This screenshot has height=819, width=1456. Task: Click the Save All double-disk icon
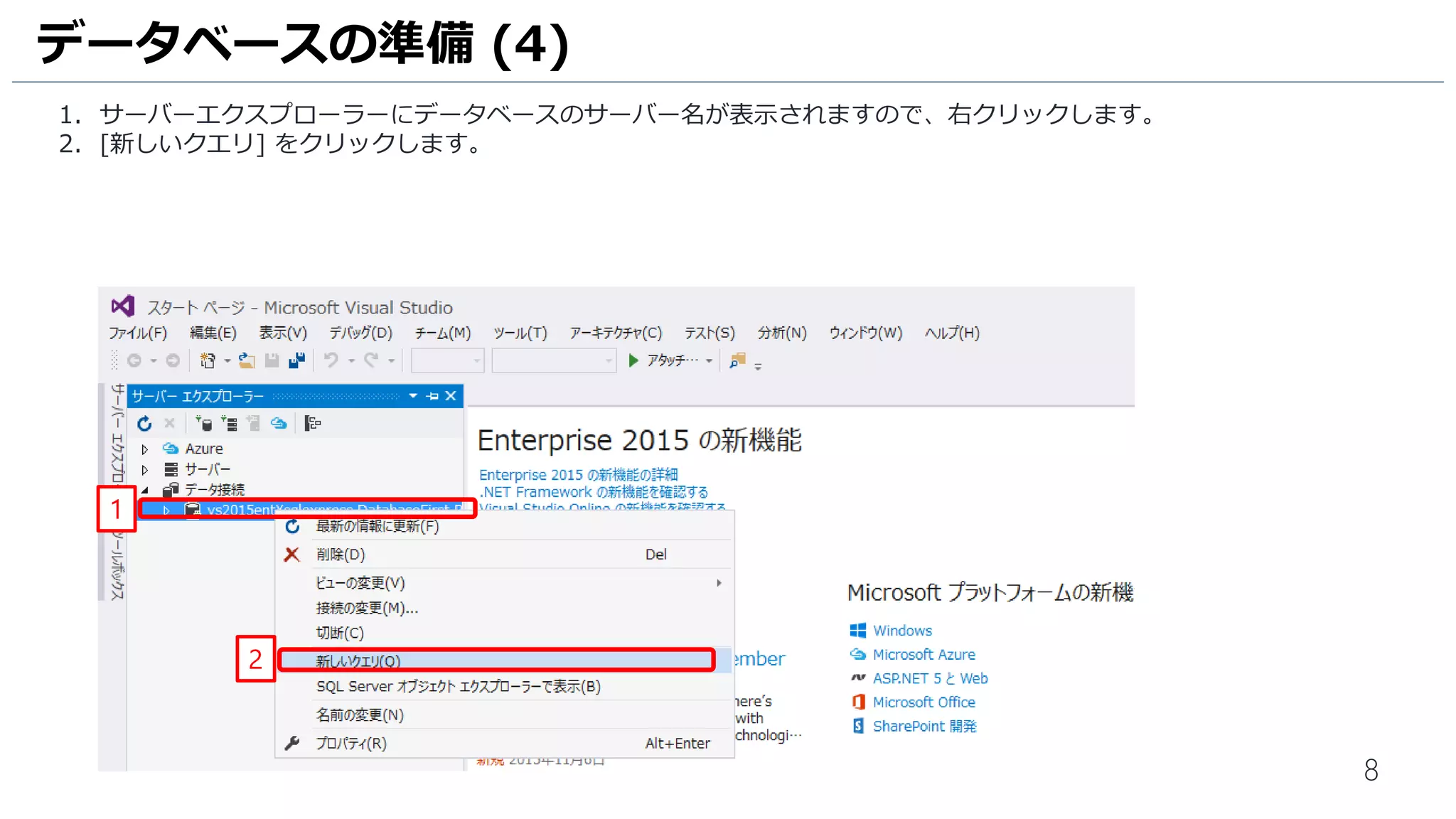coord(296,361)
